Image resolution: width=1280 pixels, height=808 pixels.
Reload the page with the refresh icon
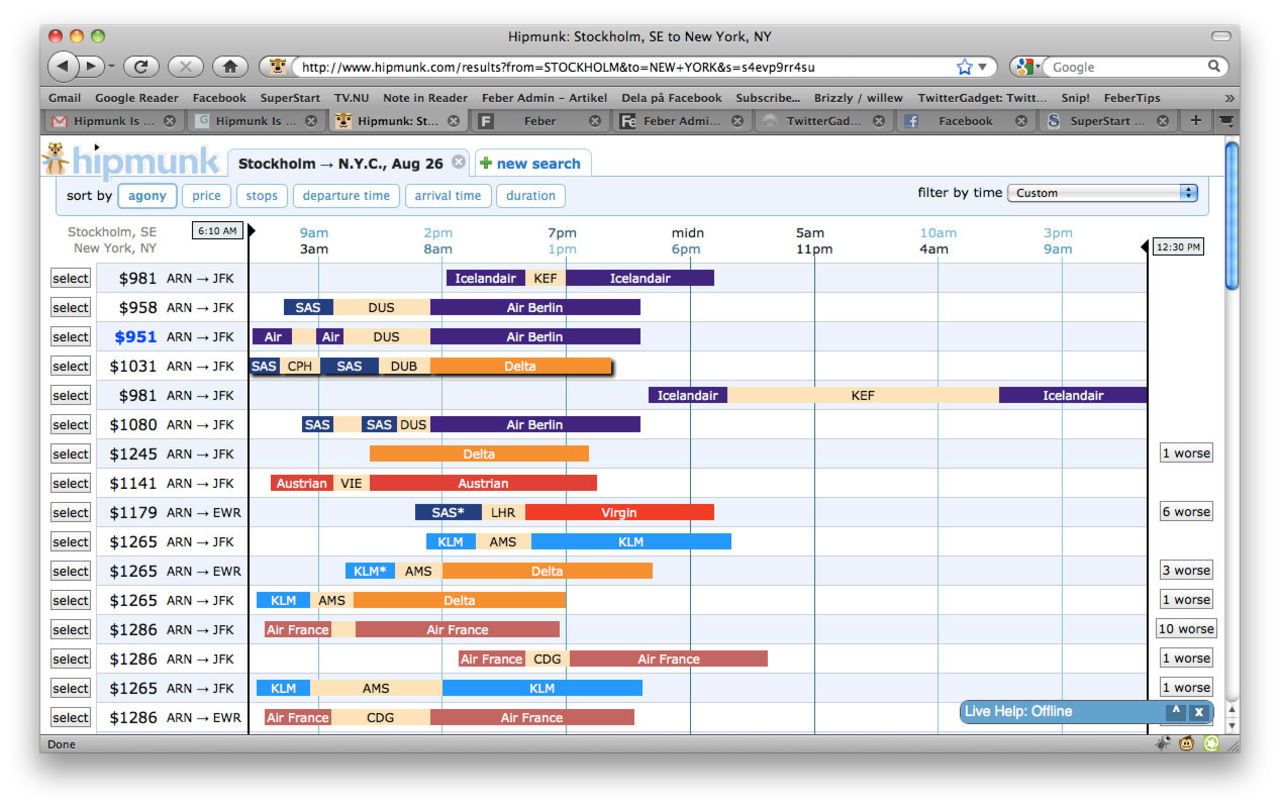click(x=141, y=67)
